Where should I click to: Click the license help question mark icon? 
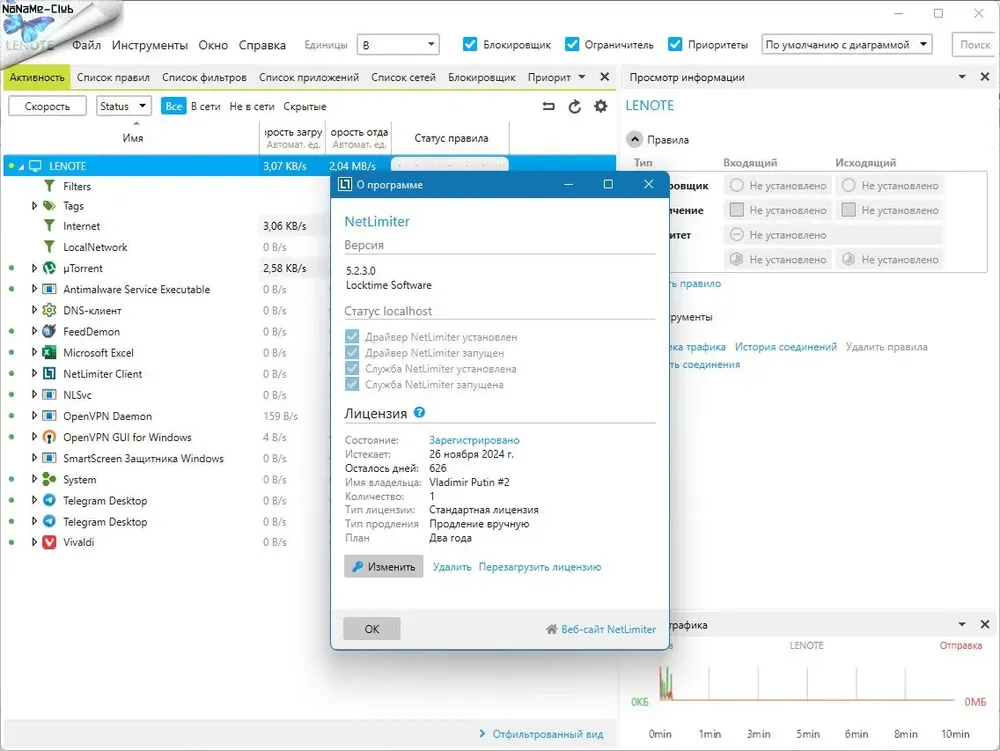click(x=419, y=412)
